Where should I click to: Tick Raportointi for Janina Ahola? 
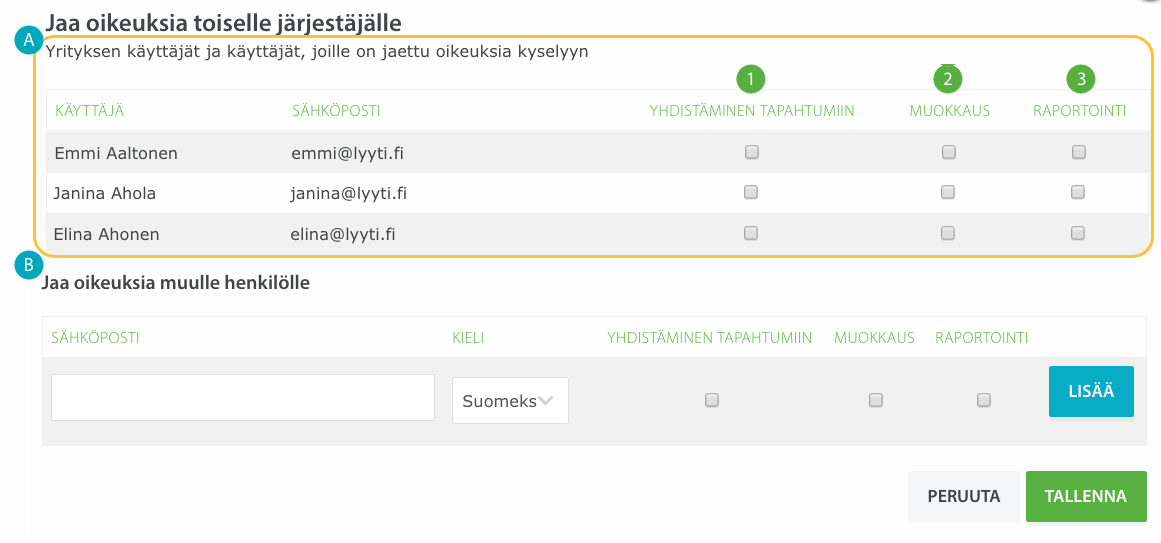[x=1078, y=193]
